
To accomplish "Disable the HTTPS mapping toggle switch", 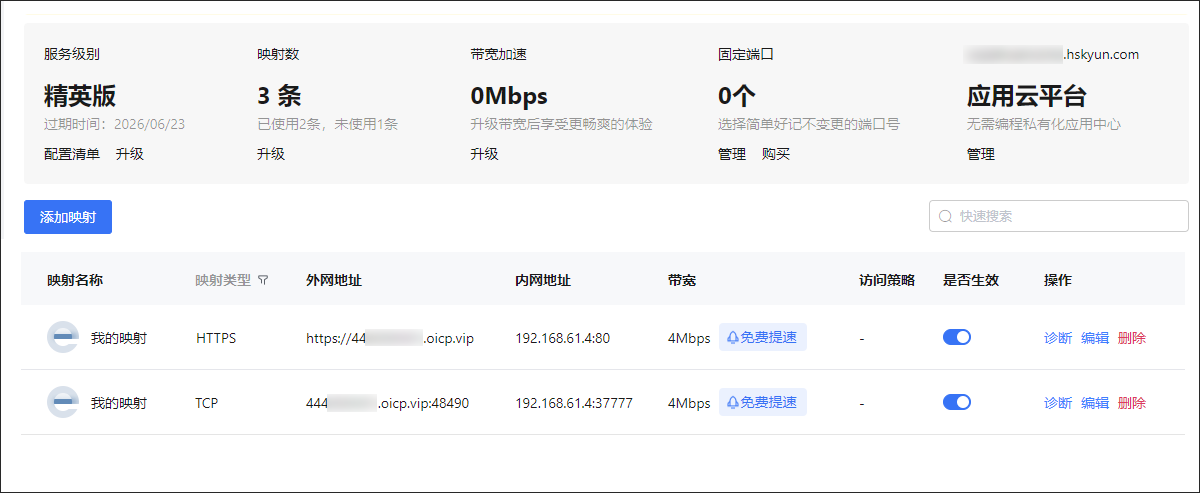I will [x=956, y=338].
